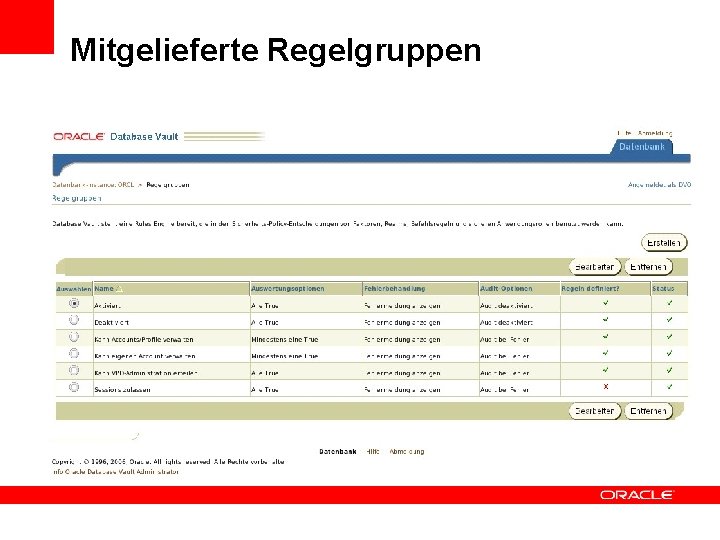This screenshot has width=720, height=540.
Task: Click Regeln definiert checkmark in Deaktiviert row
Action: click(x=606, y=319)
